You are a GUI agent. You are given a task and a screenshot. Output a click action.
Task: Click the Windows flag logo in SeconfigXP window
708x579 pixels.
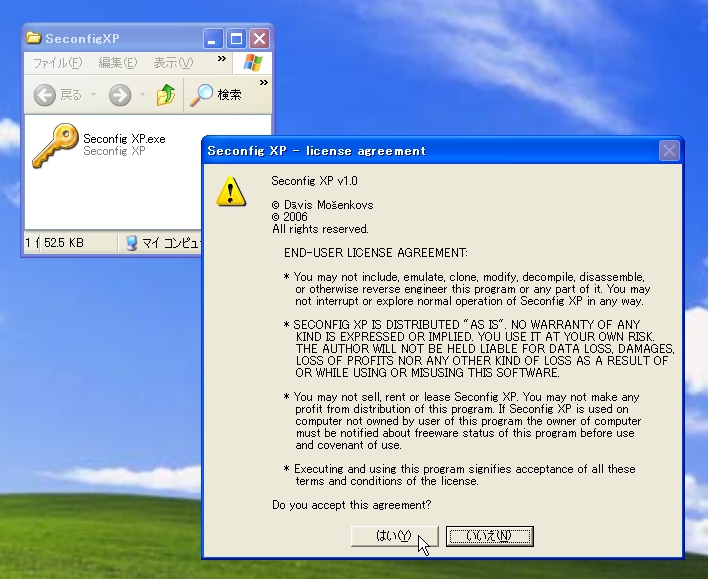click(252, 63)
